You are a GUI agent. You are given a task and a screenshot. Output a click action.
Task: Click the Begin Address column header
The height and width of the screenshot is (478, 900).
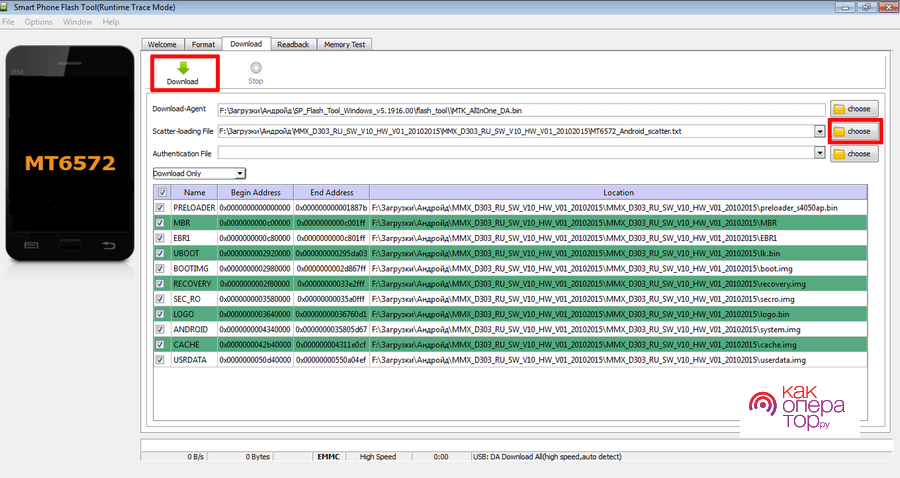253,192
